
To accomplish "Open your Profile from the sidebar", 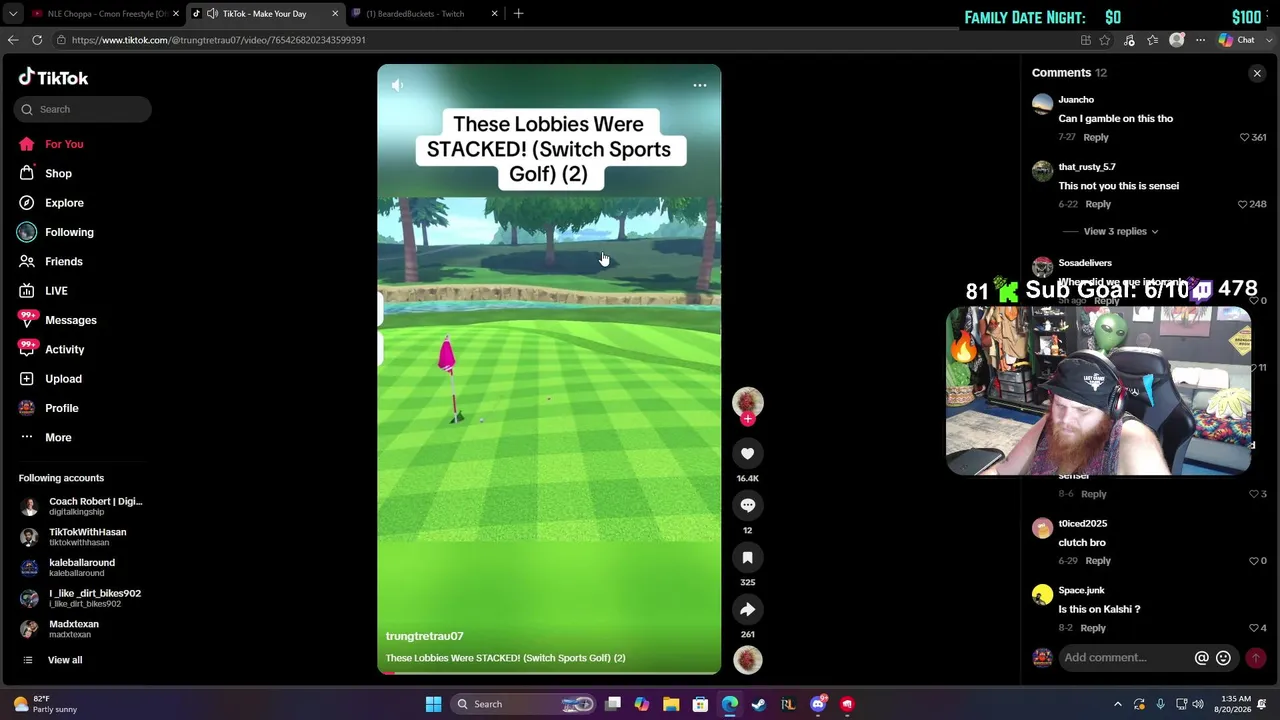I will pos(61,408).
